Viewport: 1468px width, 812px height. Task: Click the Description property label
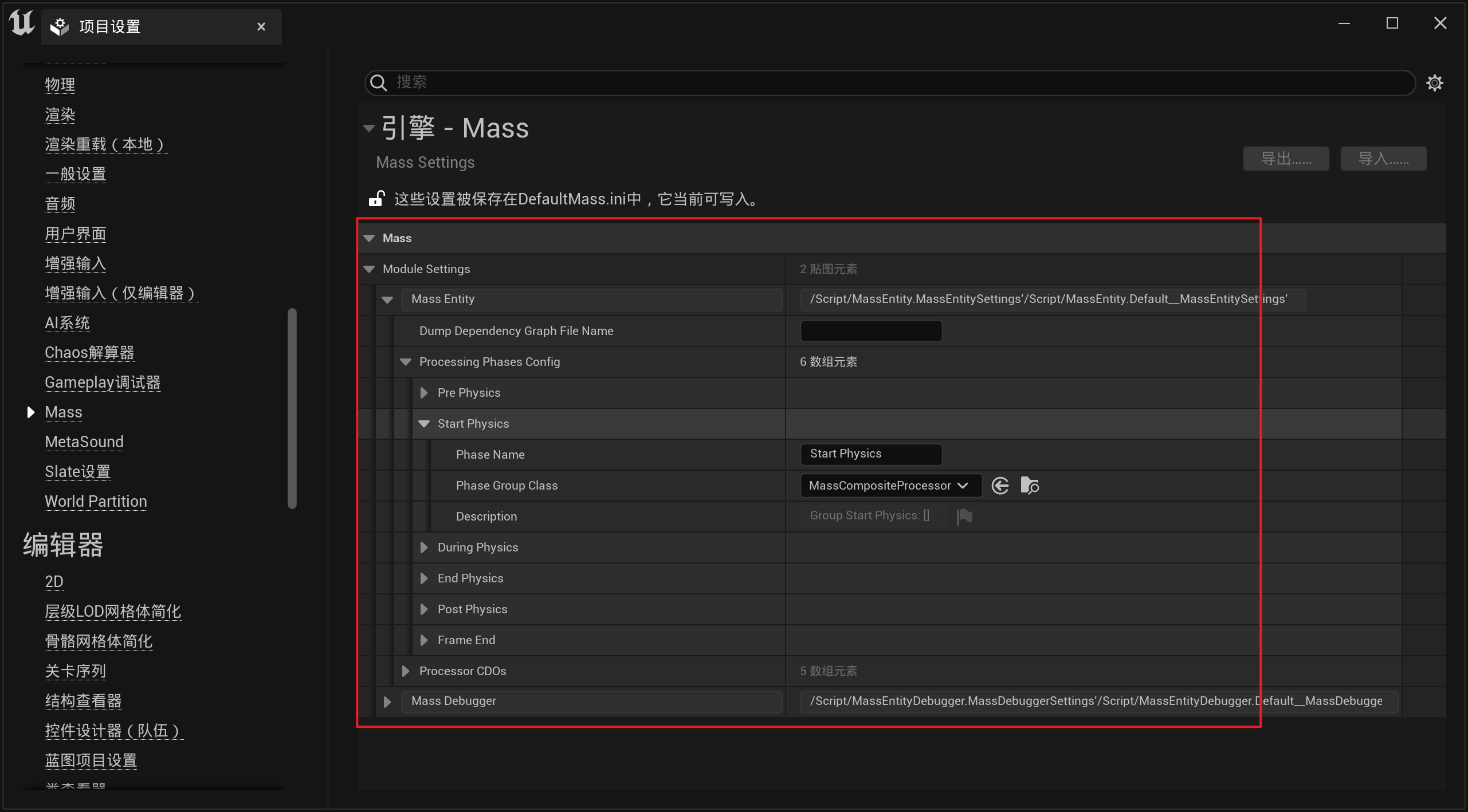tap(486, 517)
